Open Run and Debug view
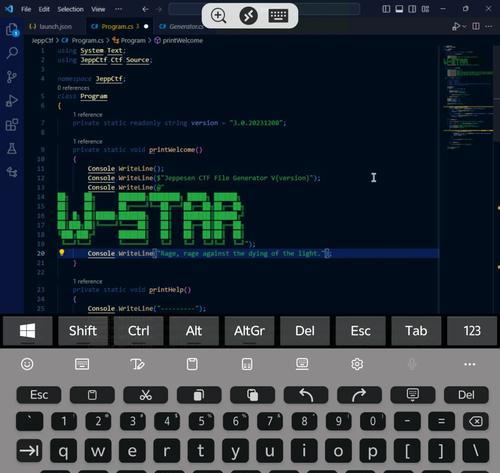 click(12, 101)
